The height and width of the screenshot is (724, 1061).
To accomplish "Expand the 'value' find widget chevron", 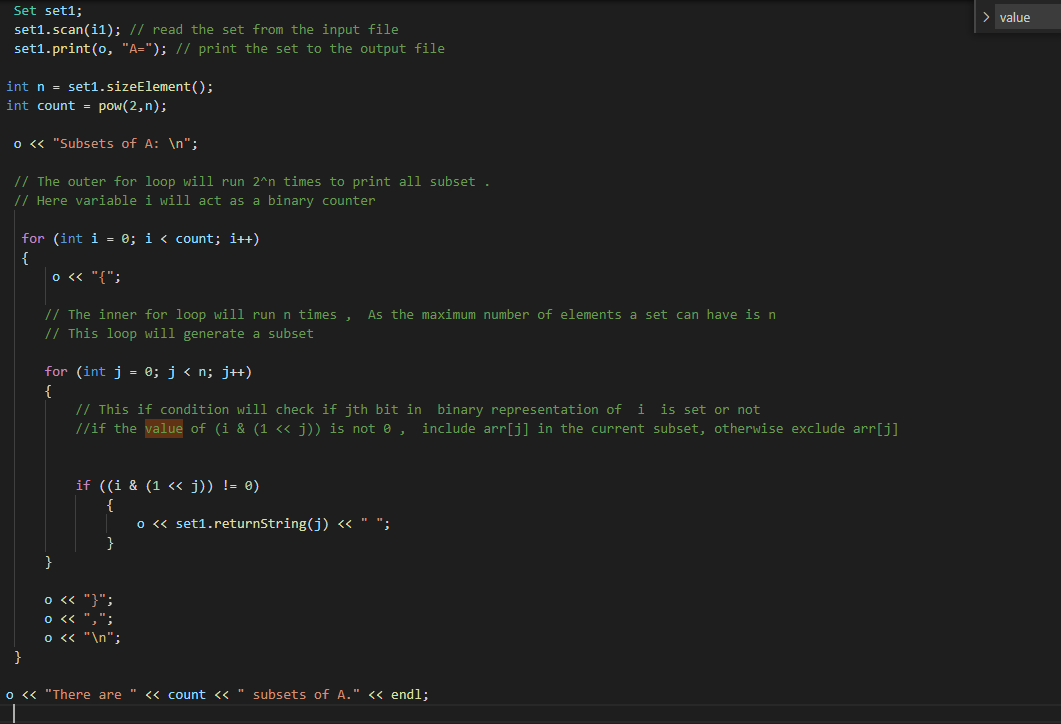I will click(x=986, y=17).
